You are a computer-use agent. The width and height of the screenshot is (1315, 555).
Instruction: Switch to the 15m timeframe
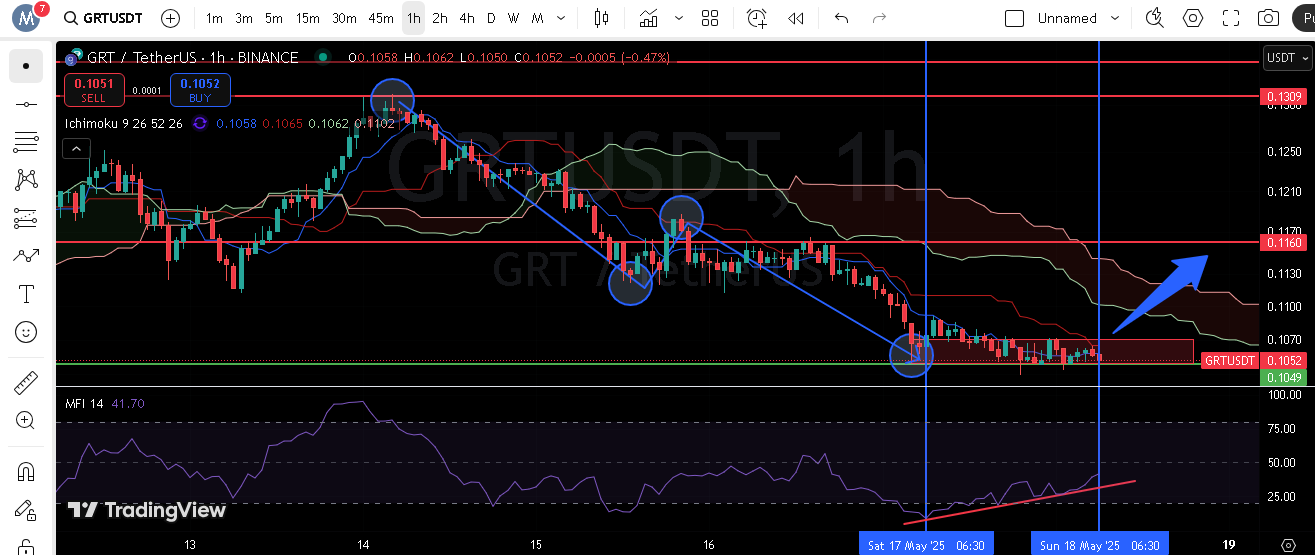tap(308, 18)
